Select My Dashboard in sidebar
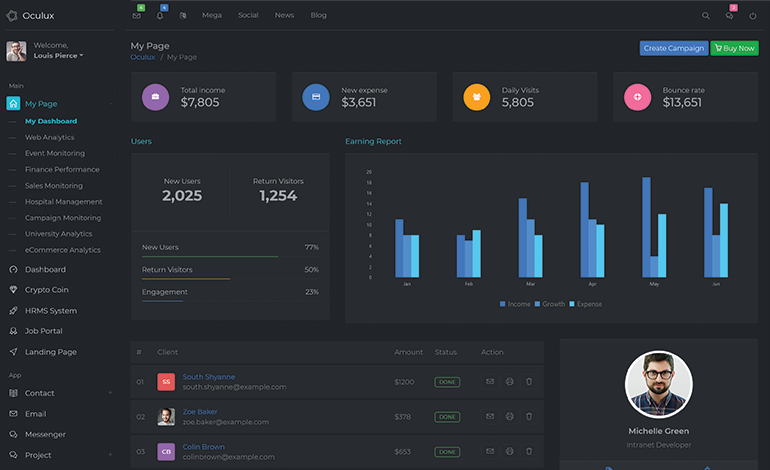Image resolution: width=770 pixels, height=470 pixels. click(x=51, y=121)
